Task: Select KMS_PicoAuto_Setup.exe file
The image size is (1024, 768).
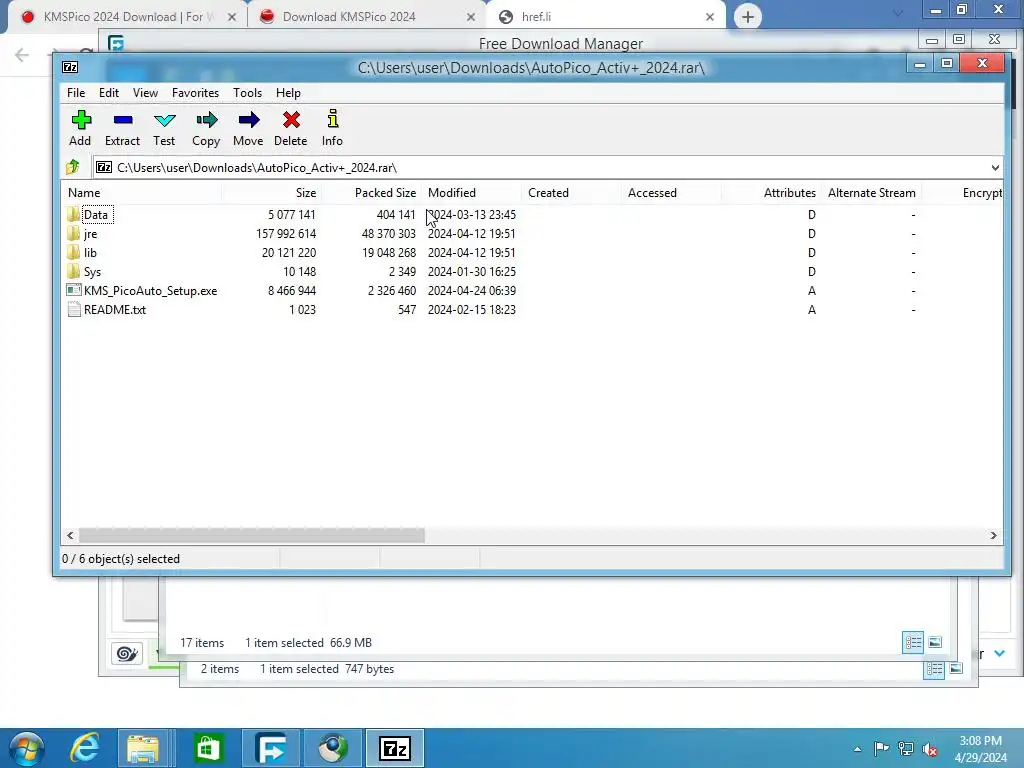Action: pos(150,291)
